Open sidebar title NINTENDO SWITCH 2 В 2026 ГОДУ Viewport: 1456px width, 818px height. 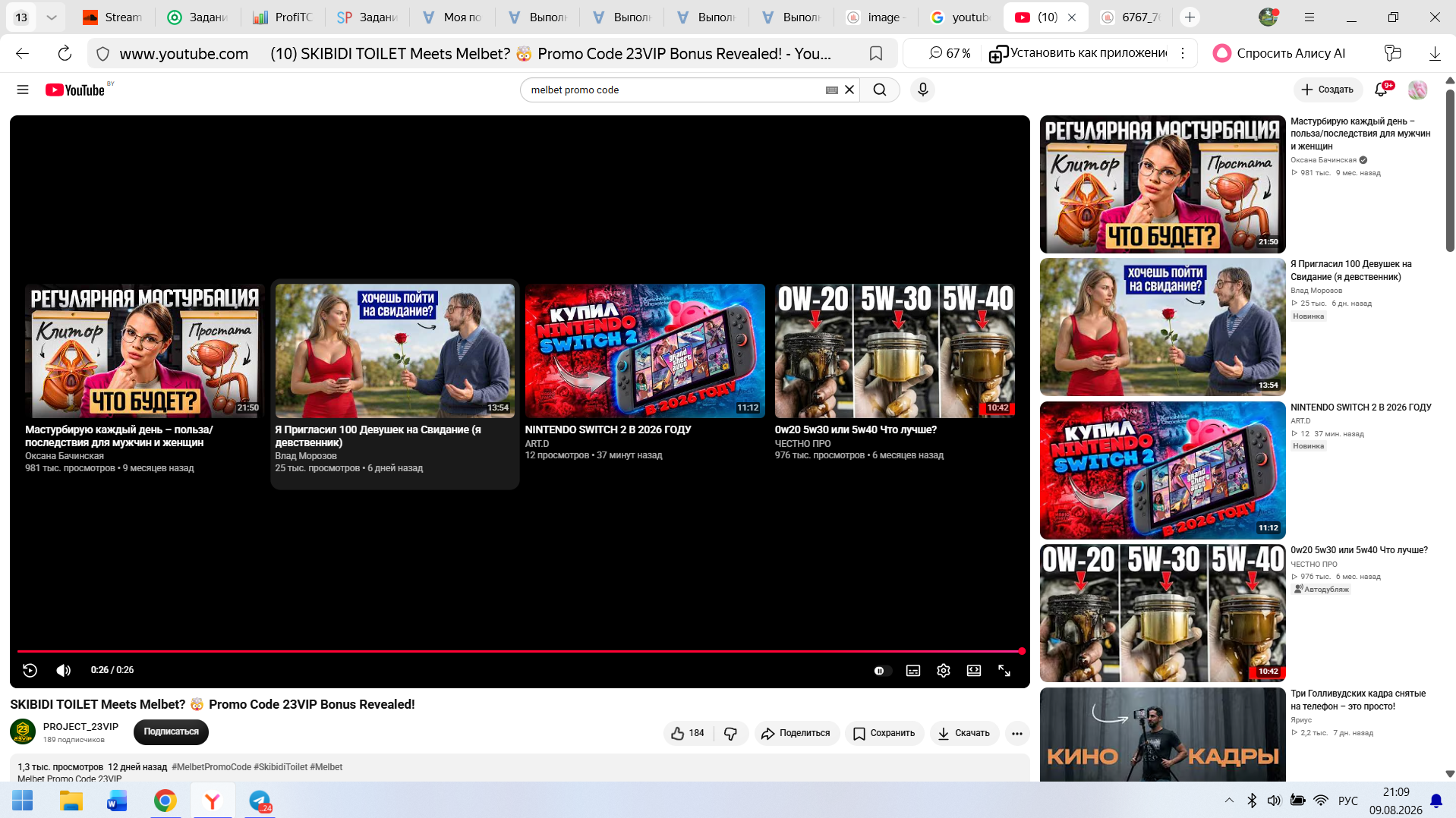click(x=1360, y=407)
